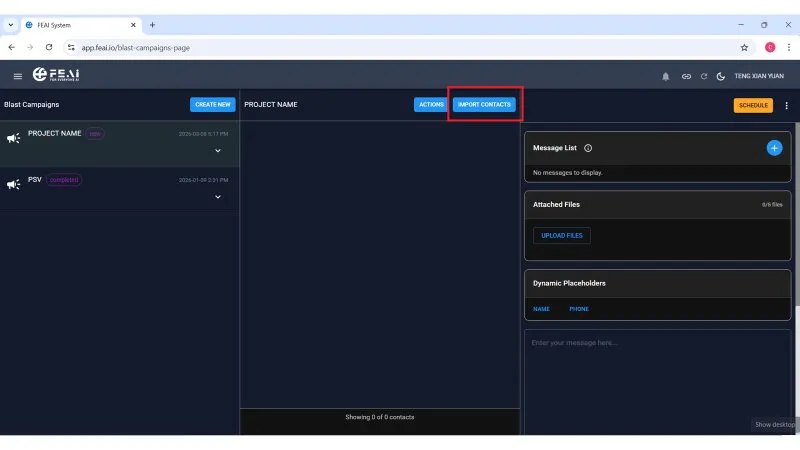Click the right panel vertical scrollbar

coord(797,214)
